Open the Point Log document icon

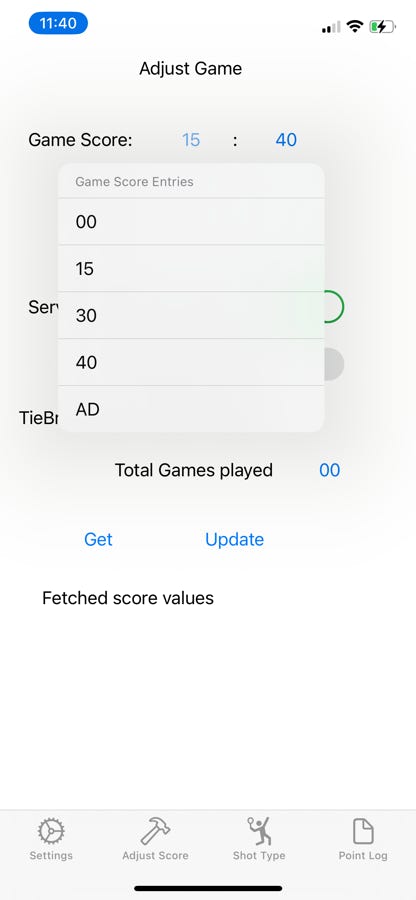click(363, 831)
